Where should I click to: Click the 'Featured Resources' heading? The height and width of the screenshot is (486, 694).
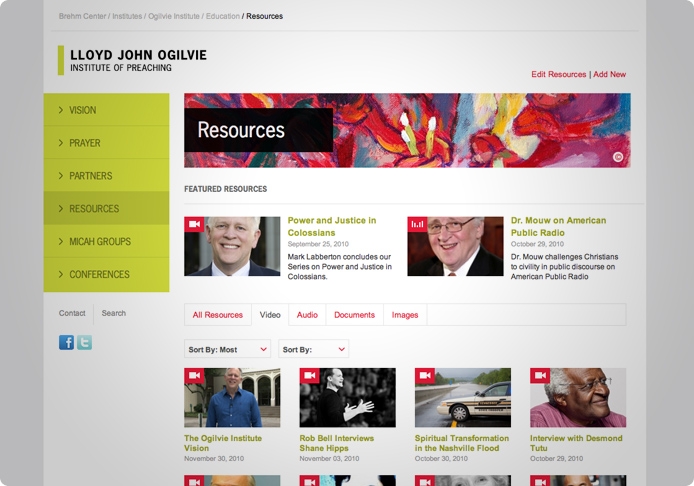[226, 189]
